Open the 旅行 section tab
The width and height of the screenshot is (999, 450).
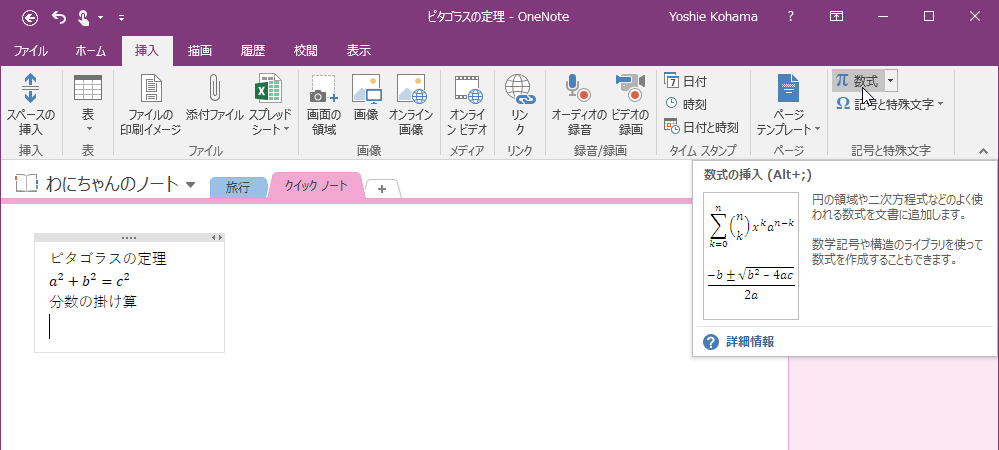238,187
